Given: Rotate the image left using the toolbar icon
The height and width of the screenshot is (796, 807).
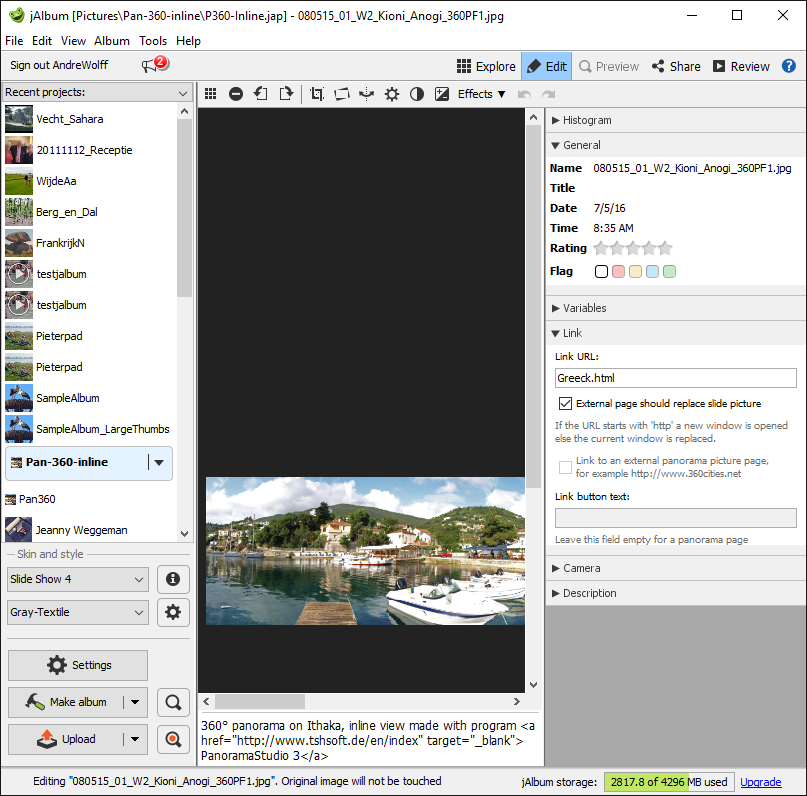Looking at the screenshot, I should pyautogui.click(x=260, y=93).
